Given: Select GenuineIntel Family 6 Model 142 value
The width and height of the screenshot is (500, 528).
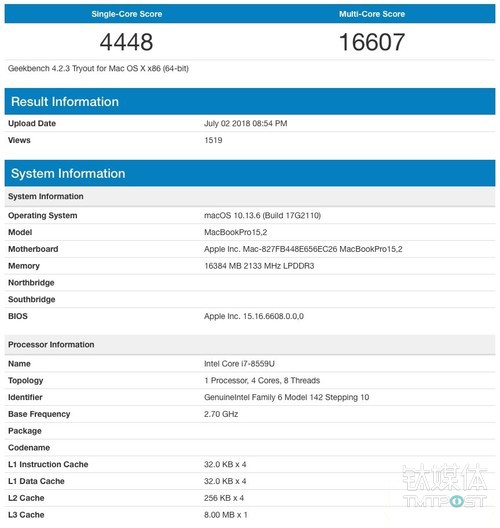Looking at the screenshot, I should pos(287,397).
